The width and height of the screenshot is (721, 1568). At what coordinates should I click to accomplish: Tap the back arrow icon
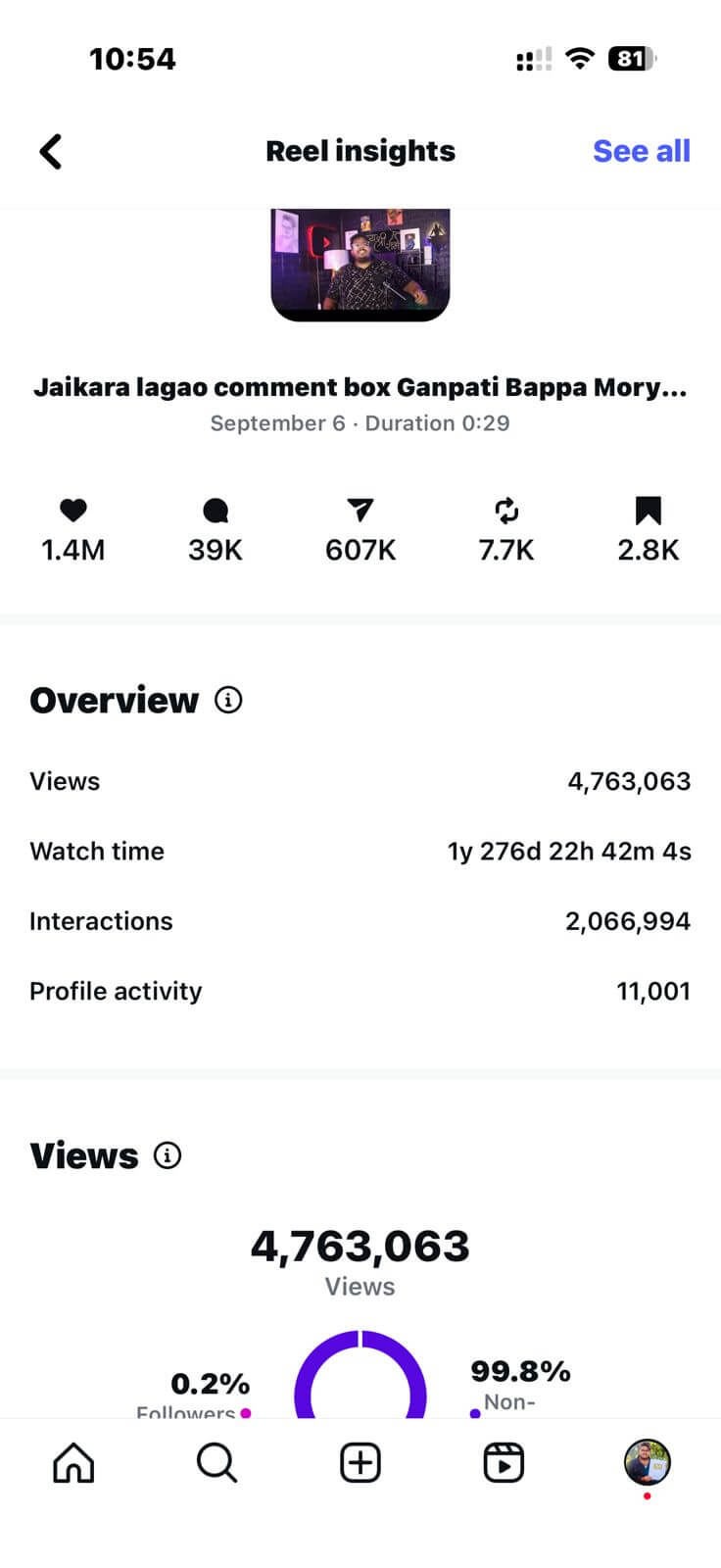click(51, 152)
